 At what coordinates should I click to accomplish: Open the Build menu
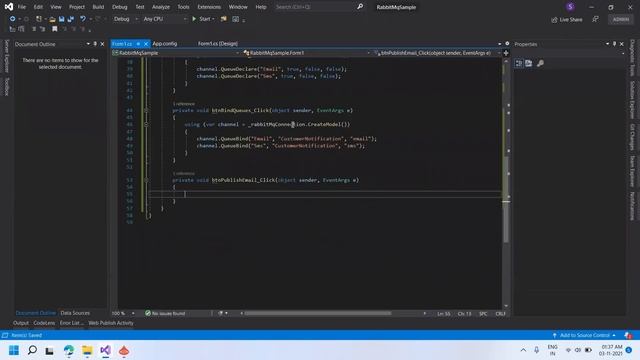pos(98,7)
